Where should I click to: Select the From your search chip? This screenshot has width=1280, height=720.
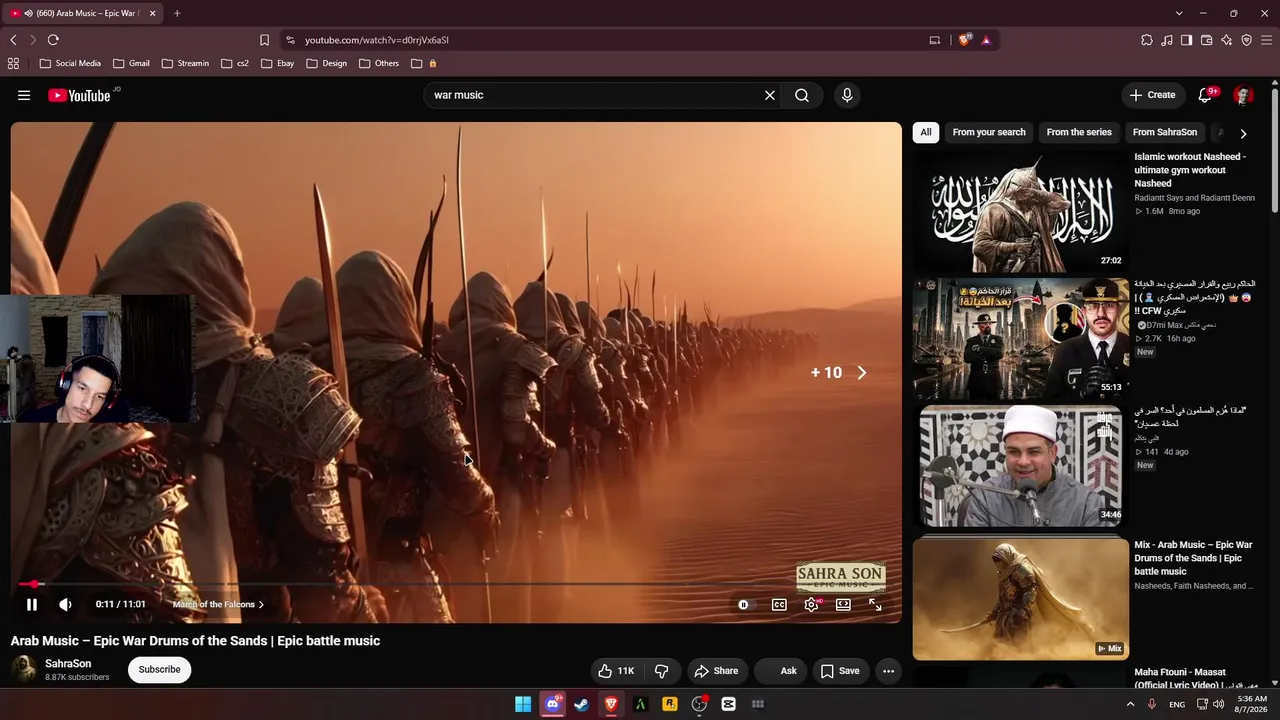pos(989,132)
